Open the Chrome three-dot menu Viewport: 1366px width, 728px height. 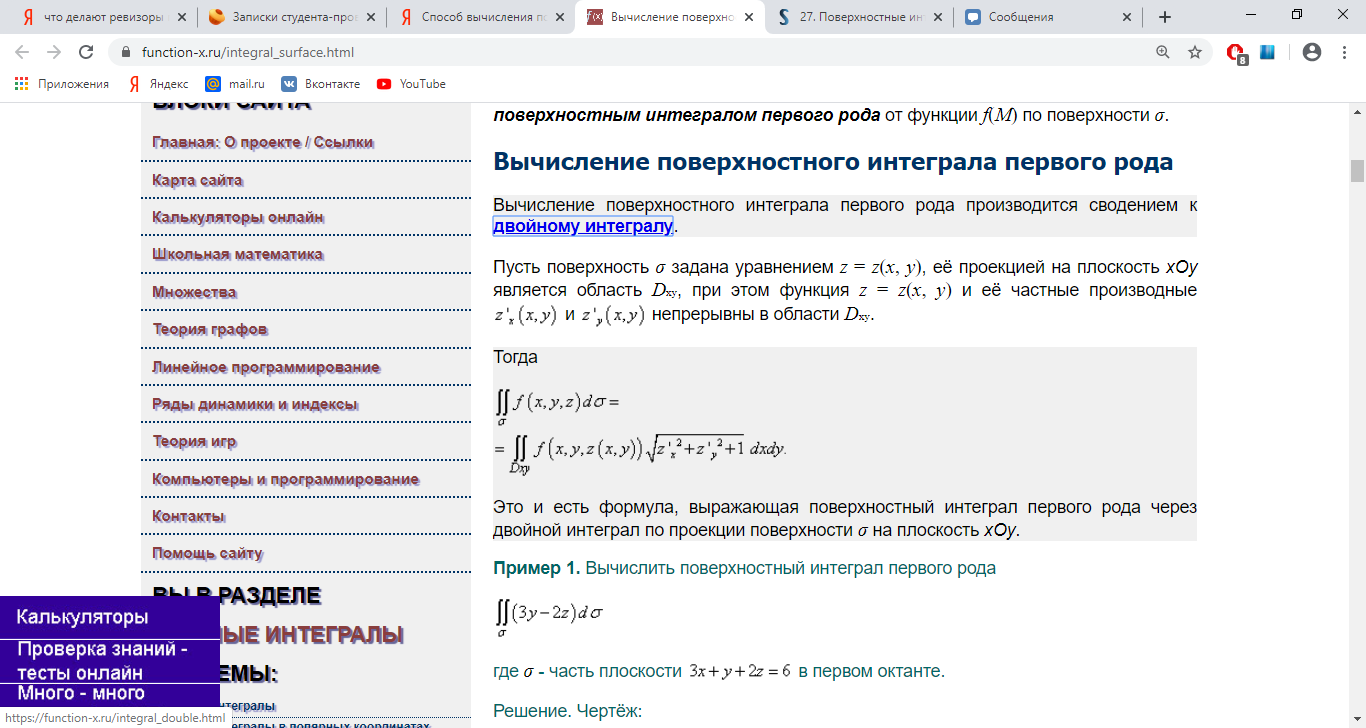coord(1343,52)
